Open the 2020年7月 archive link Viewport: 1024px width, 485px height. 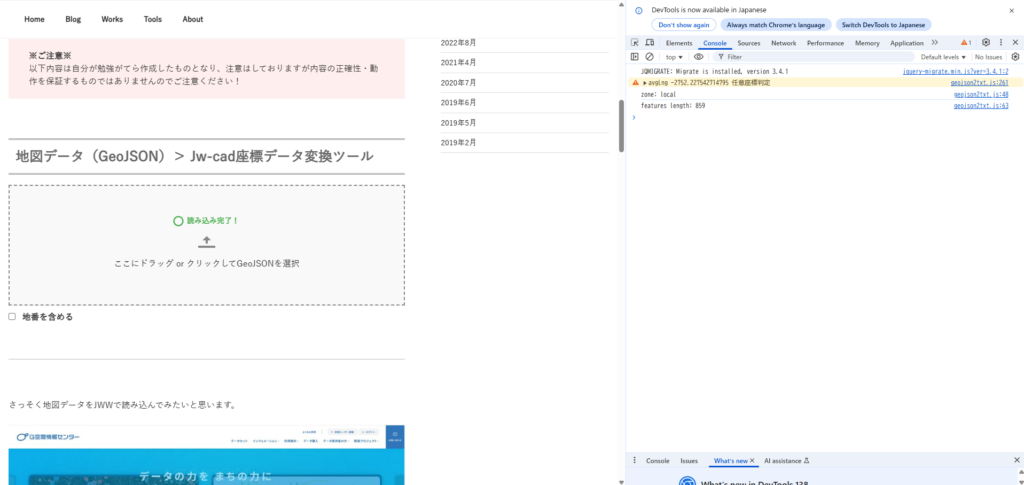(x=458, y=83)
